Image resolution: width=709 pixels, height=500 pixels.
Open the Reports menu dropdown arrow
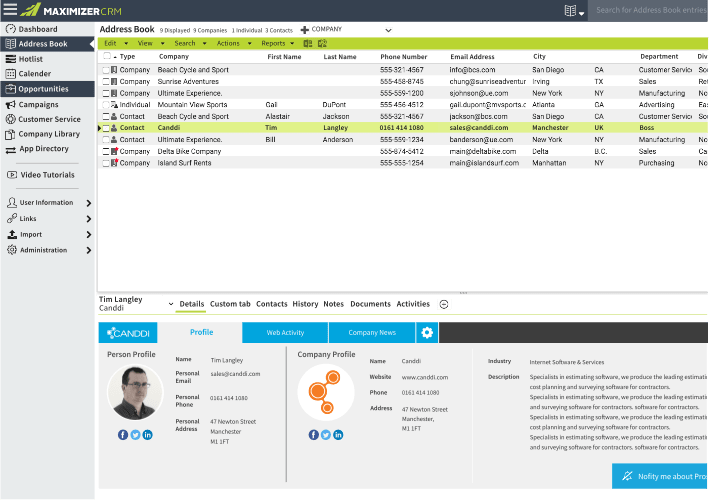(292, 43)
